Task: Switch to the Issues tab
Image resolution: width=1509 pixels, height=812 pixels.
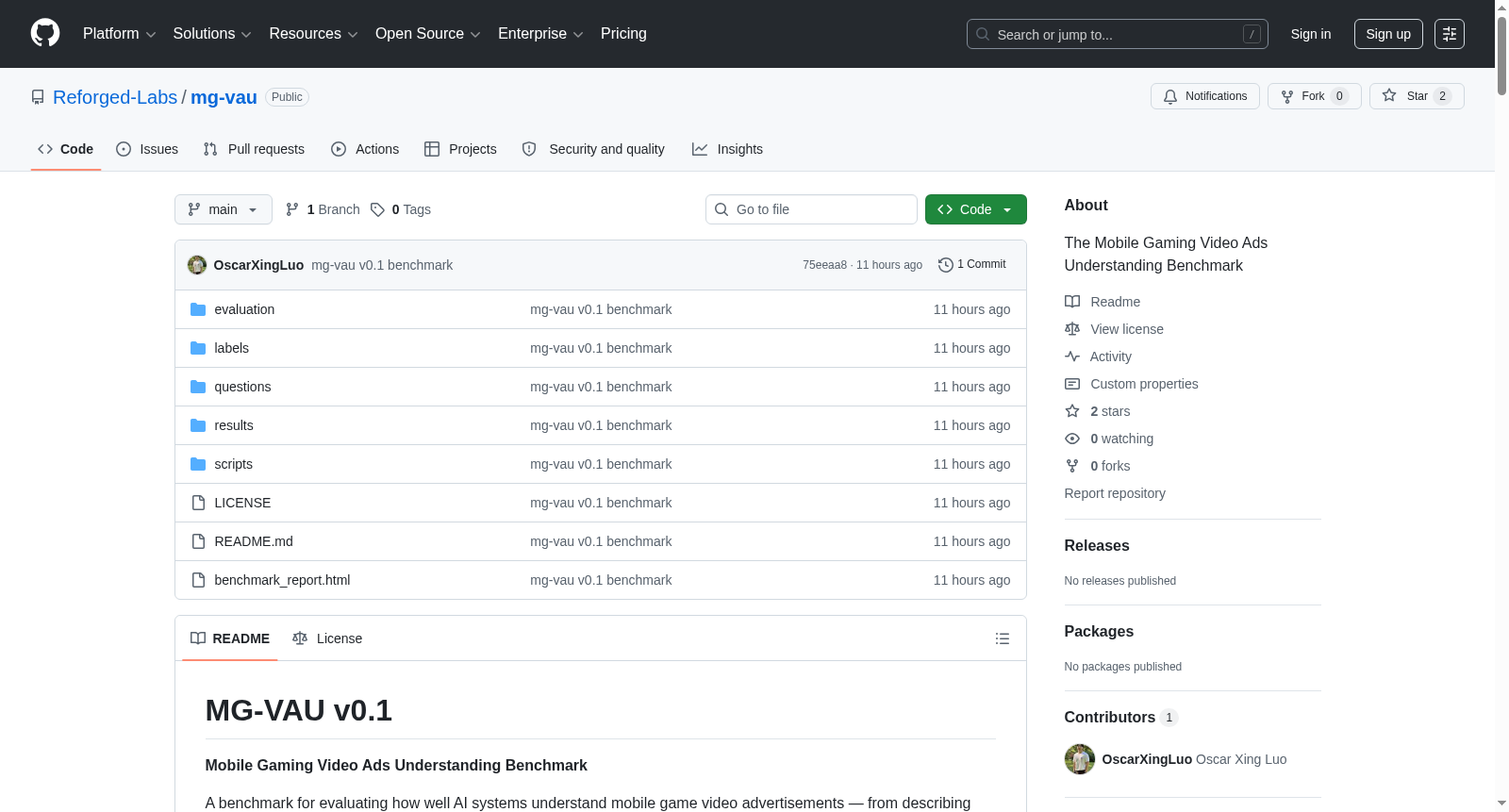Action: [147, 149]
